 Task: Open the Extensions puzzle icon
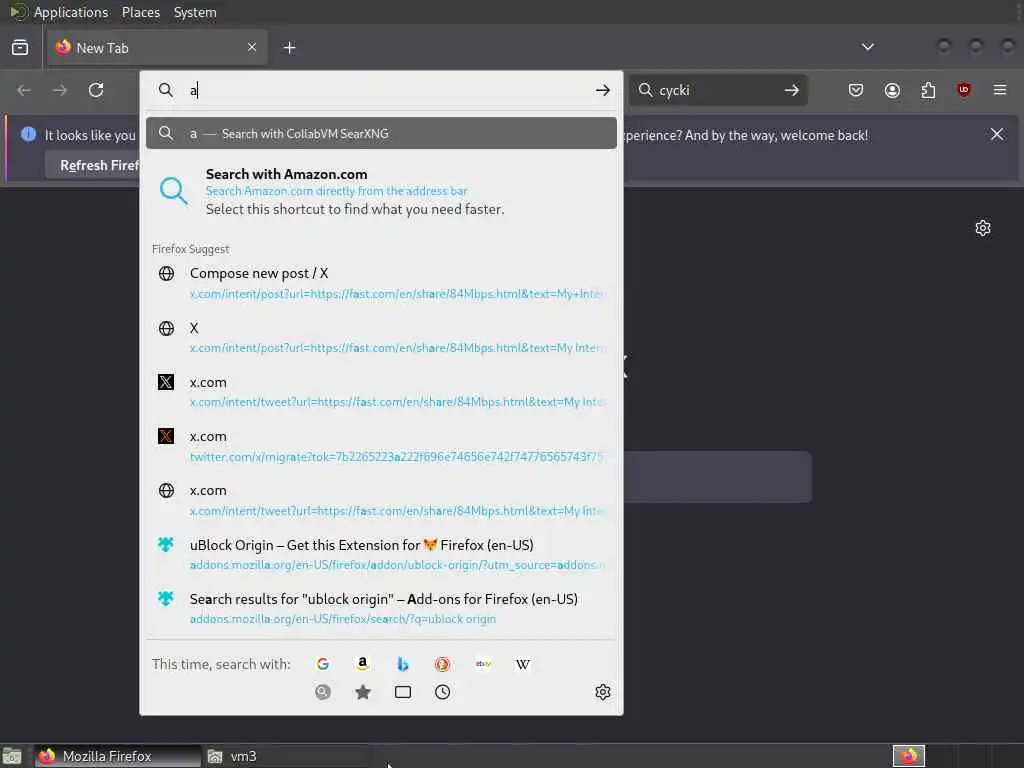928,90
